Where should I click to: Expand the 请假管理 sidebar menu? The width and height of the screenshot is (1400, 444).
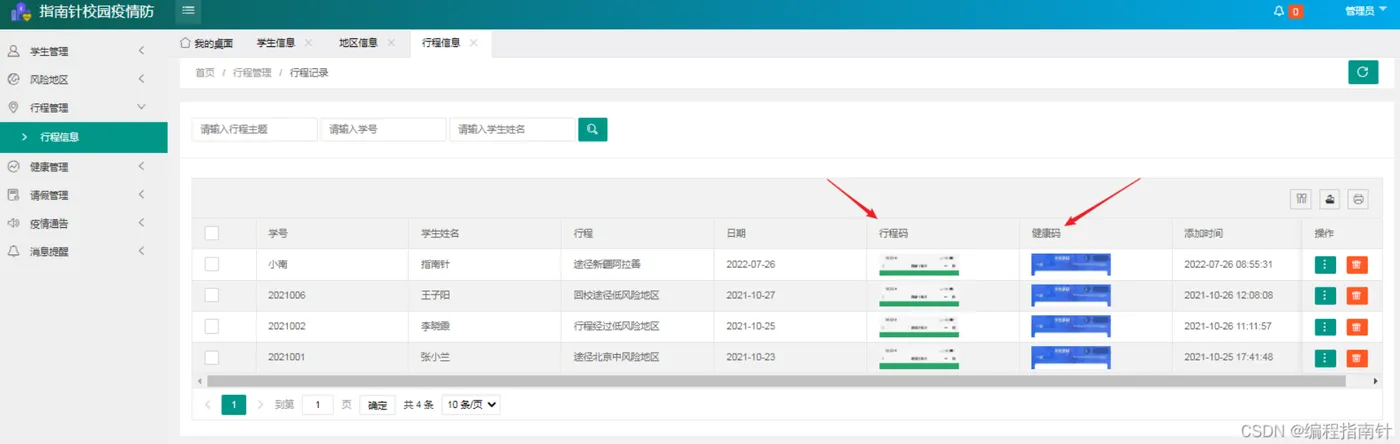click(x=83, y=195)
